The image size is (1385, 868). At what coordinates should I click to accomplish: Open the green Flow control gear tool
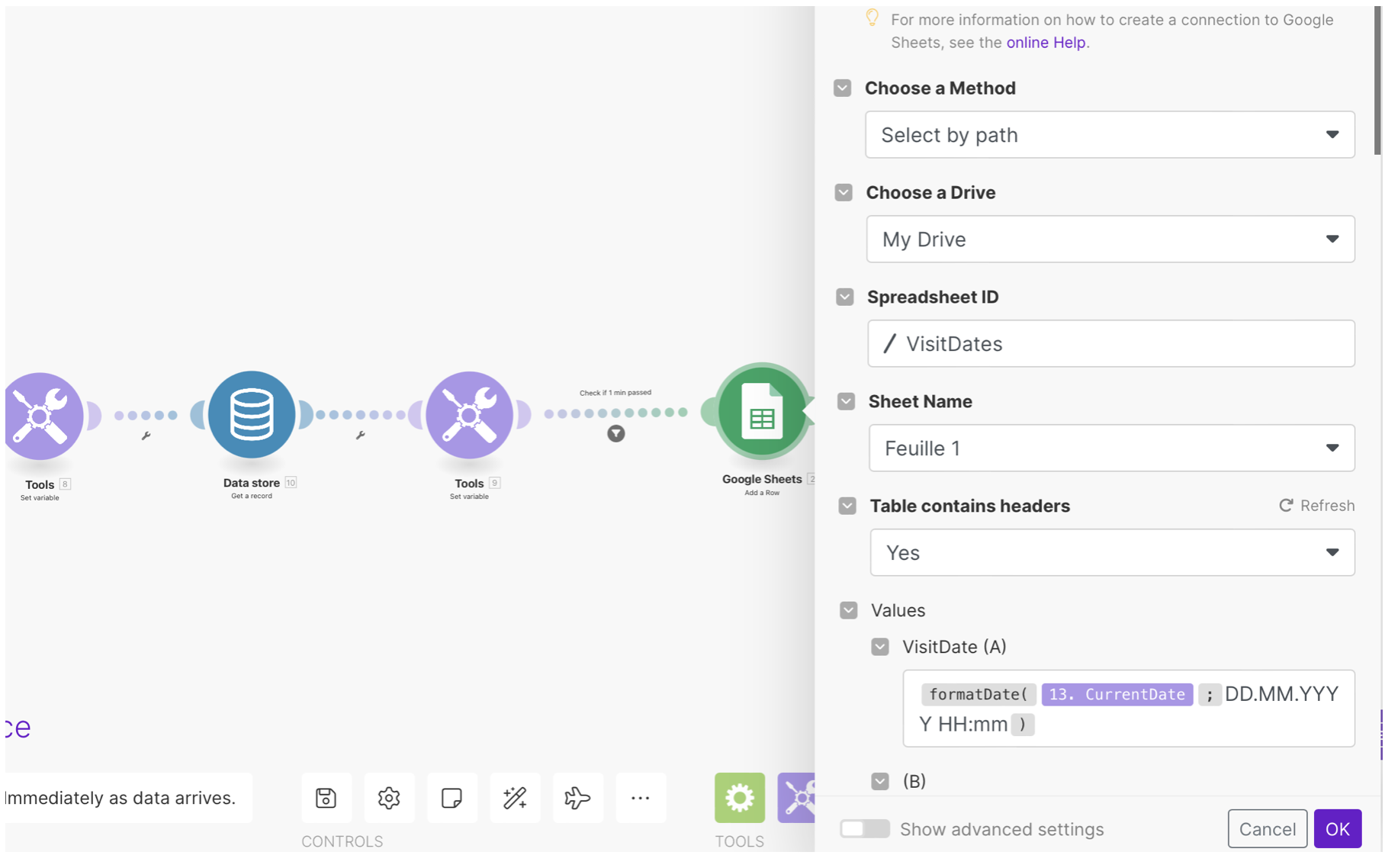click(740, 798)
